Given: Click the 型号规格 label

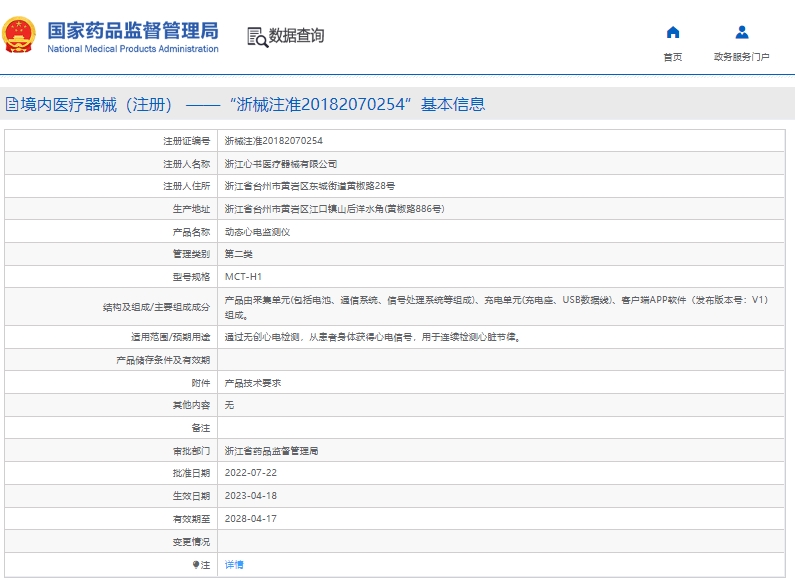Looking at the screenshot, I should click(191, 277).
